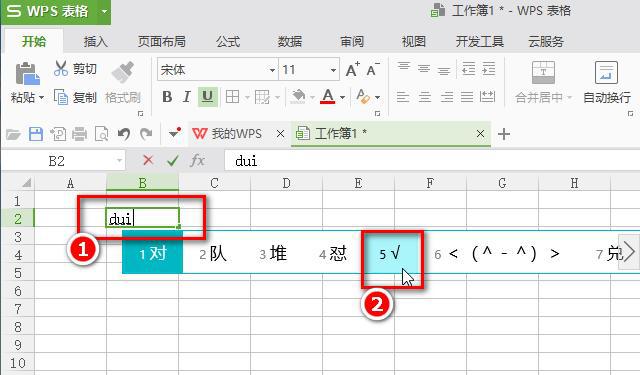Apply cell borders icon
The height and width of the screenshot is (375, 640).
tap(232, 97)
